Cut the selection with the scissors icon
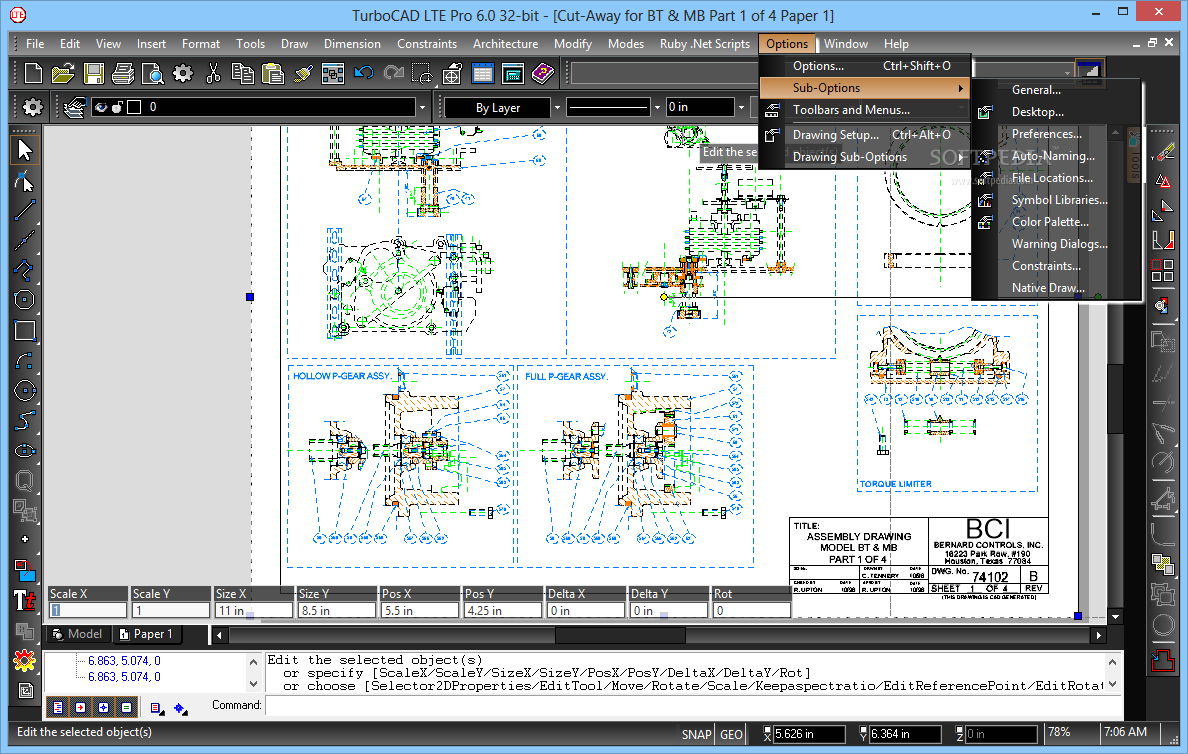This screenshot has height=754, width=1188. pos(213,74)
